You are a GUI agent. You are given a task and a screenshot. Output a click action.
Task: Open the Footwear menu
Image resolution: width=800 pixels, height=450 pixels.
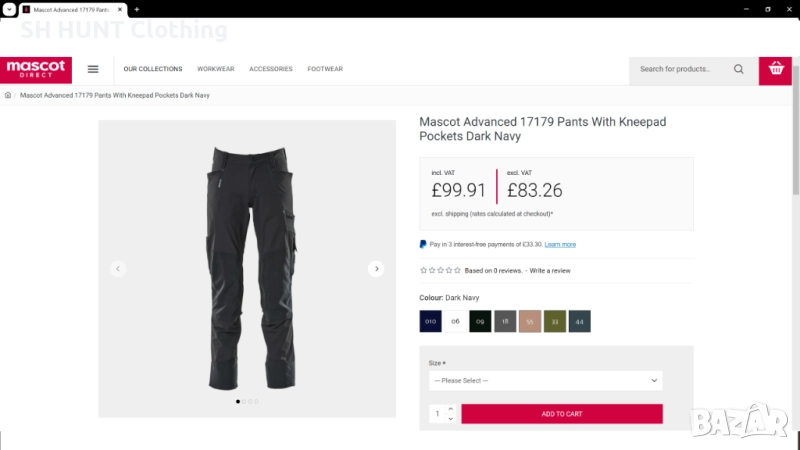pos(325,69)
